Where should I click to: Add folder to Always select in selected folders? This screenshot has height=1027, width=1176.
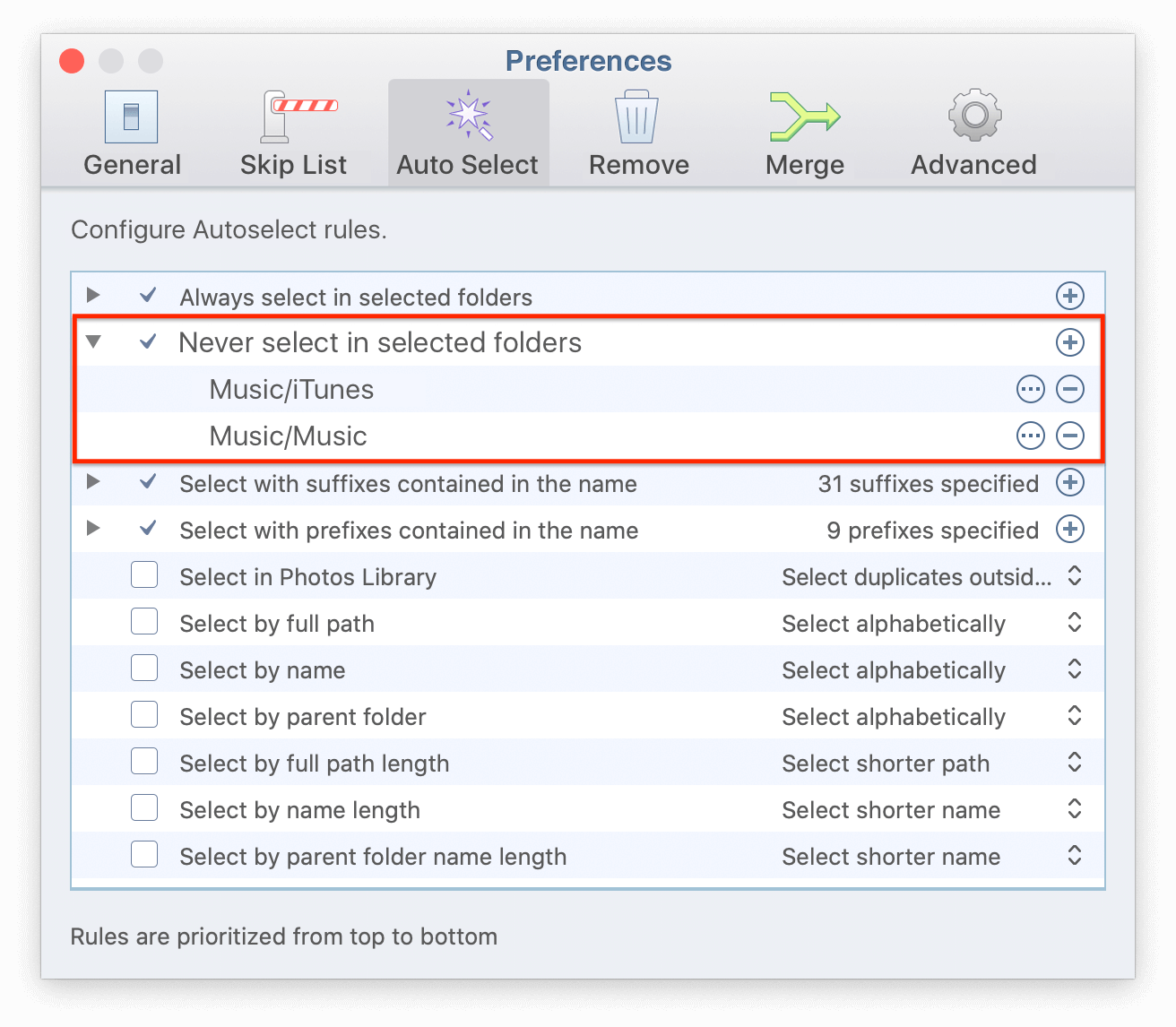point(1070,296)
